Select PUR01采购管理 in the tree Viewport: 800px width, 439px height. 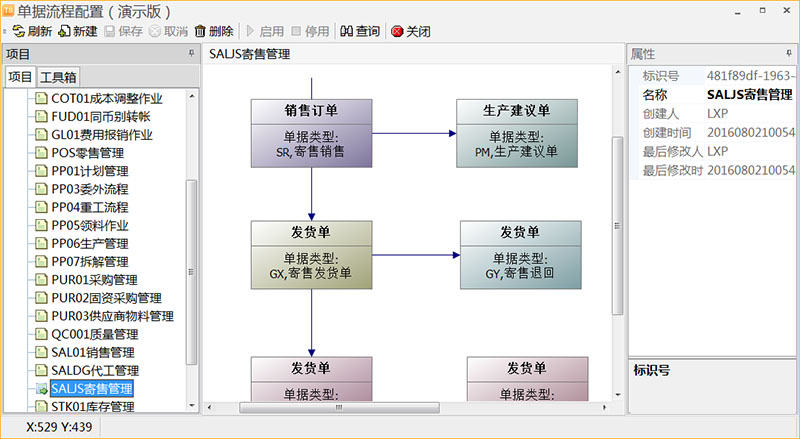coord(94,280)
